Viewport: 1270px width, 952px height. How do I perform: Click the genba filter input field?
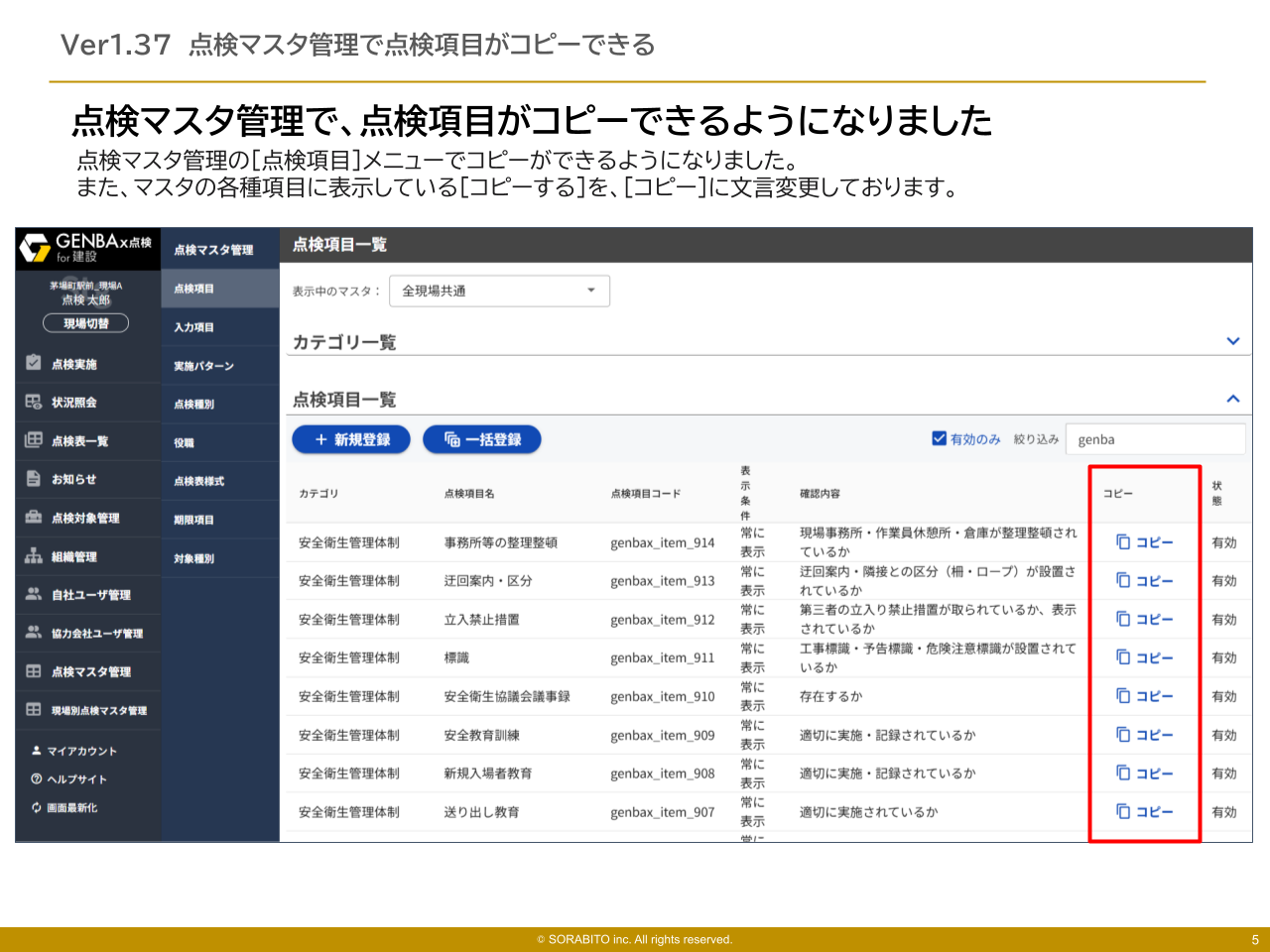click(x=1155, y=438)
